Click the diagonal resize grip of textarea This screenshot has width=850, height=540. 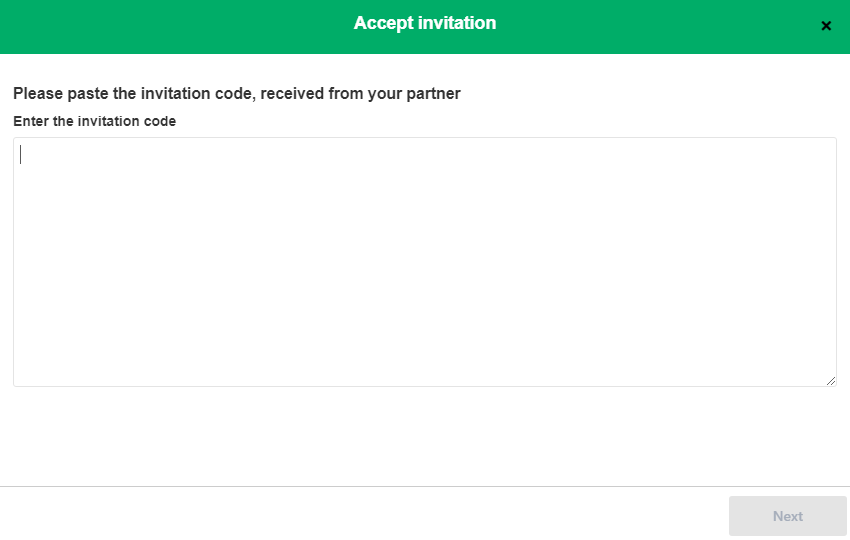click(831, 381)
